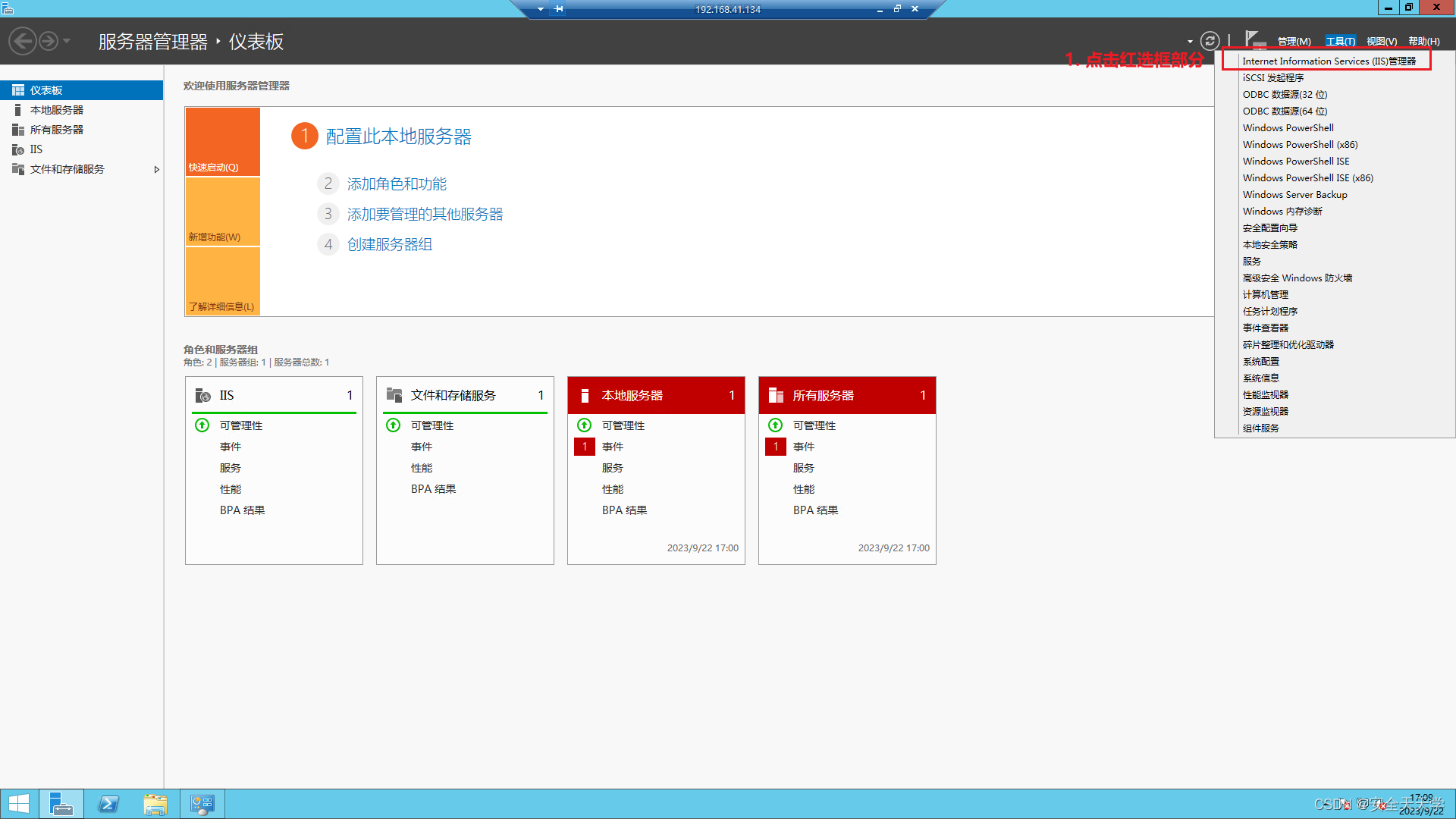Image resolution: width=1456 pixels, height=819 pixels.
Task: Select the 新增功能(W) tile
Action: click(x=223, y=212)
